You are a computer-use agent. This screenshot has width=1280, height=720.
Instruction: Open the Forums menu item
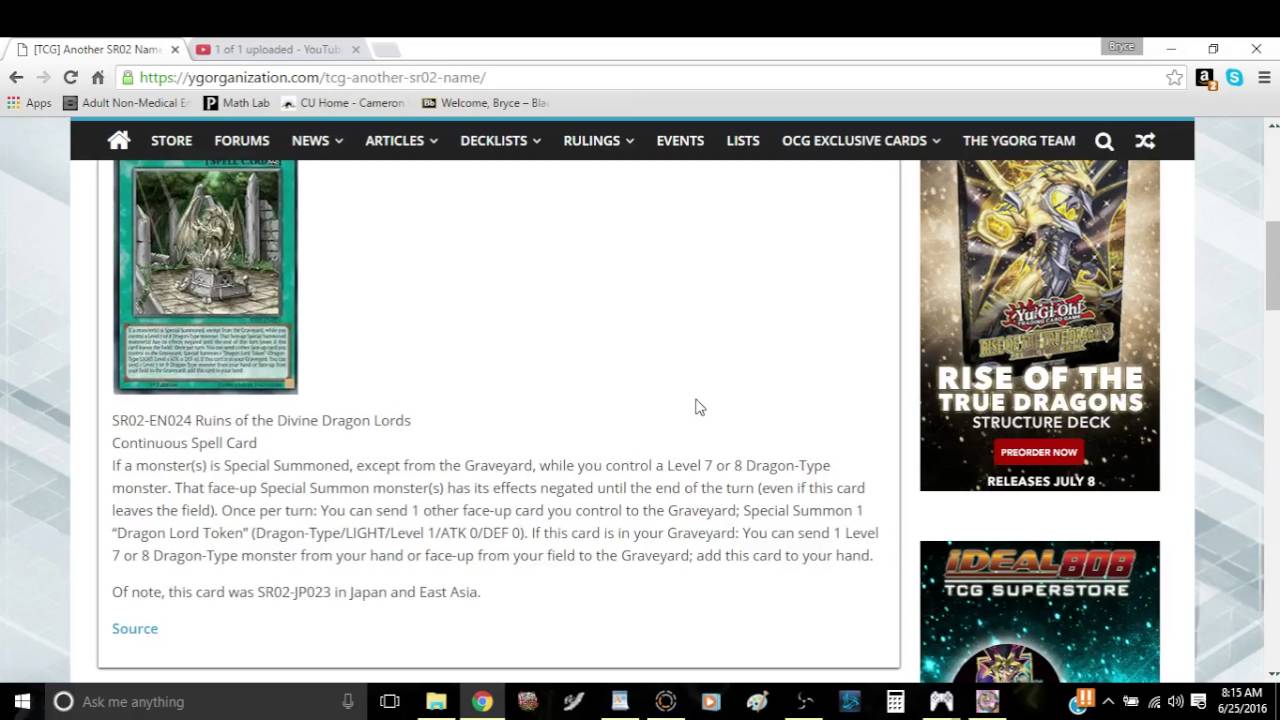242,141
